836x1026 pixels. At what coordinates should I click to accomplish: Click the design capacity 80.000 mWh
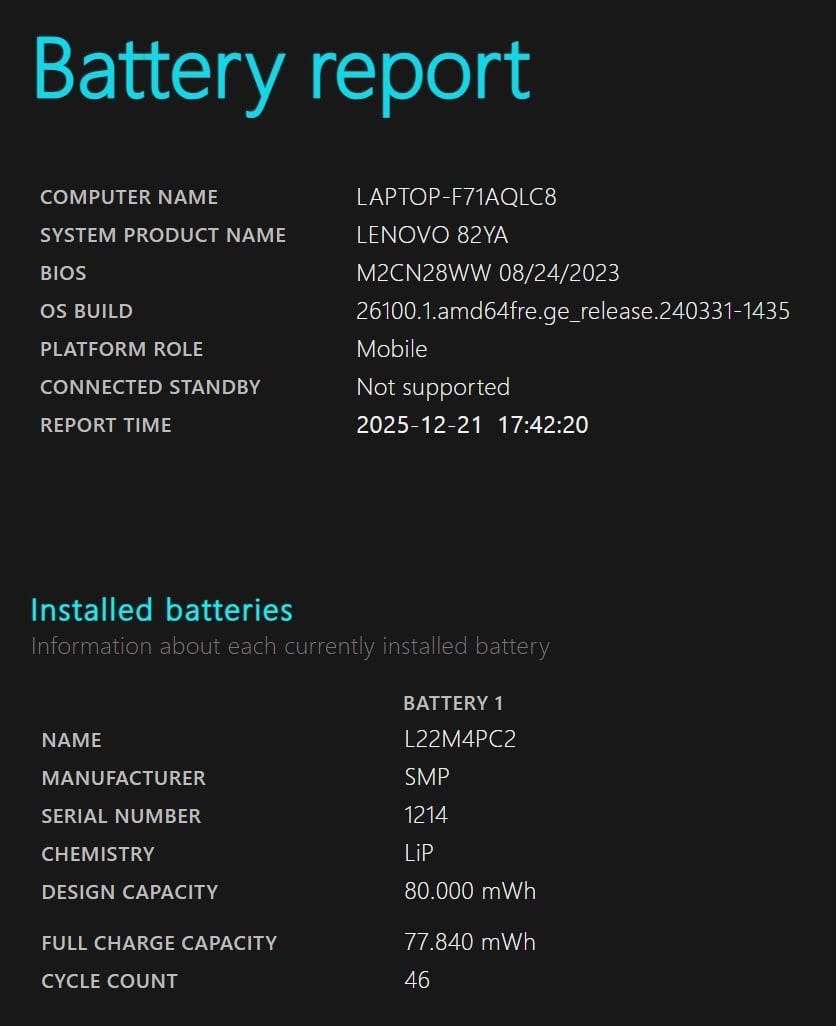(x=470, y=891)
